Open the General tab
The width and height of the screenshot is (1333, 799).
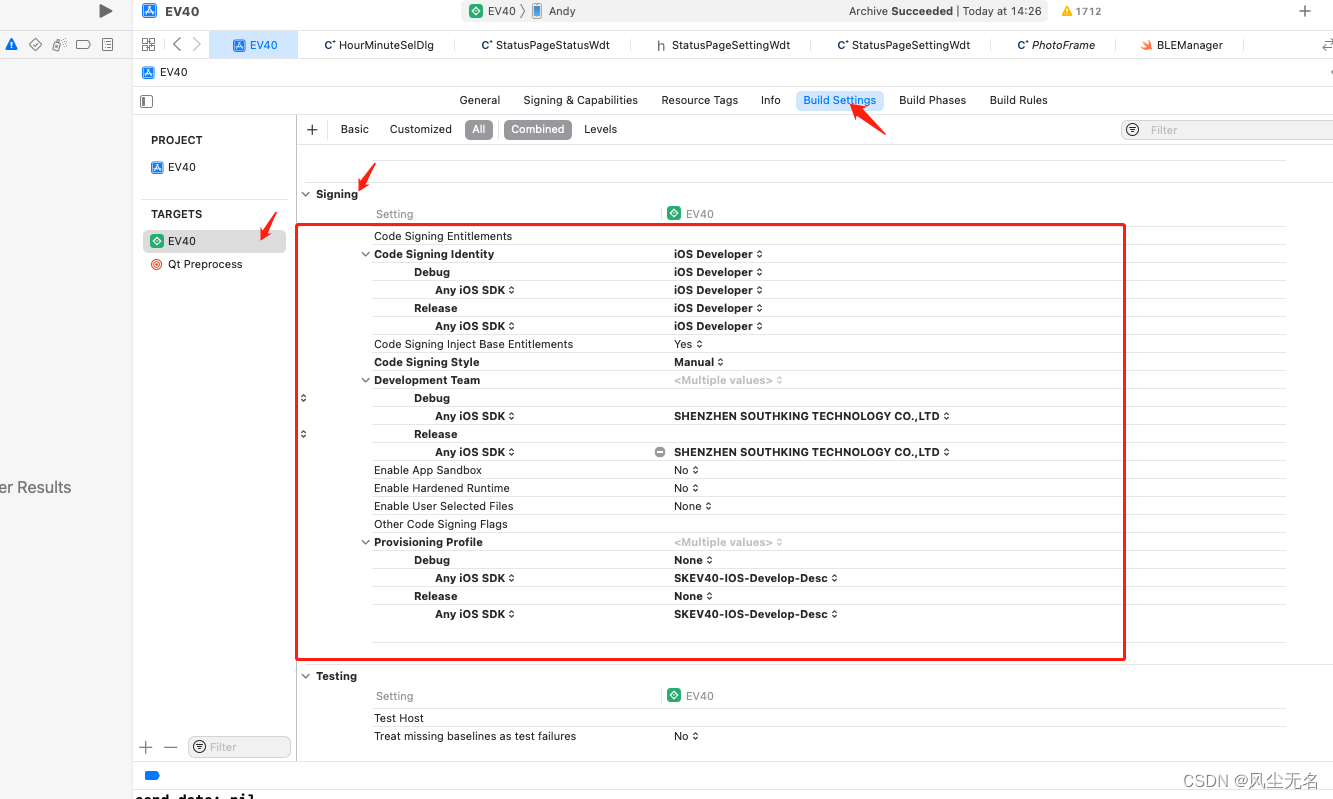[480, 100]
